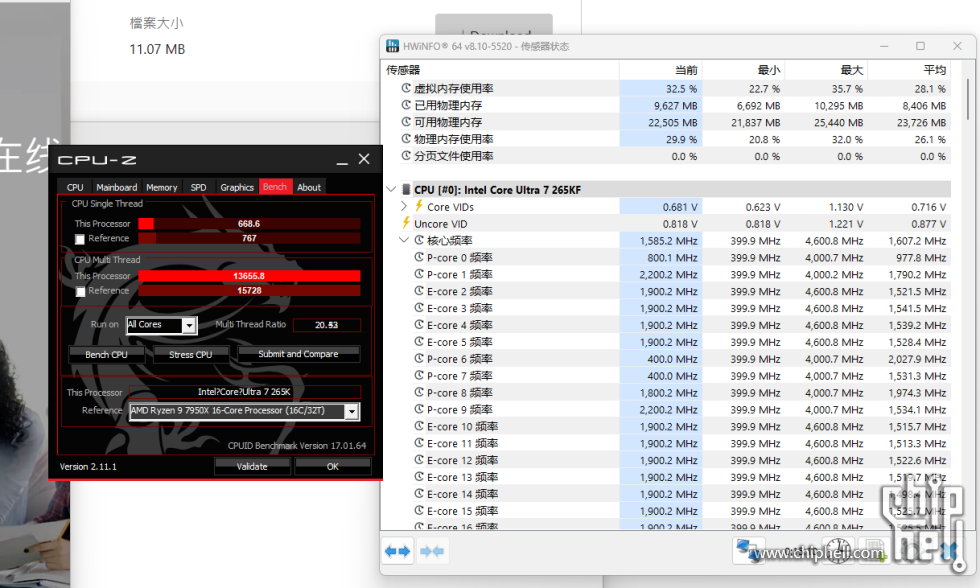The width and height of the screenshot is (980, 588).
Task: Open the SPD tab
Action: (x=198, y=187)
